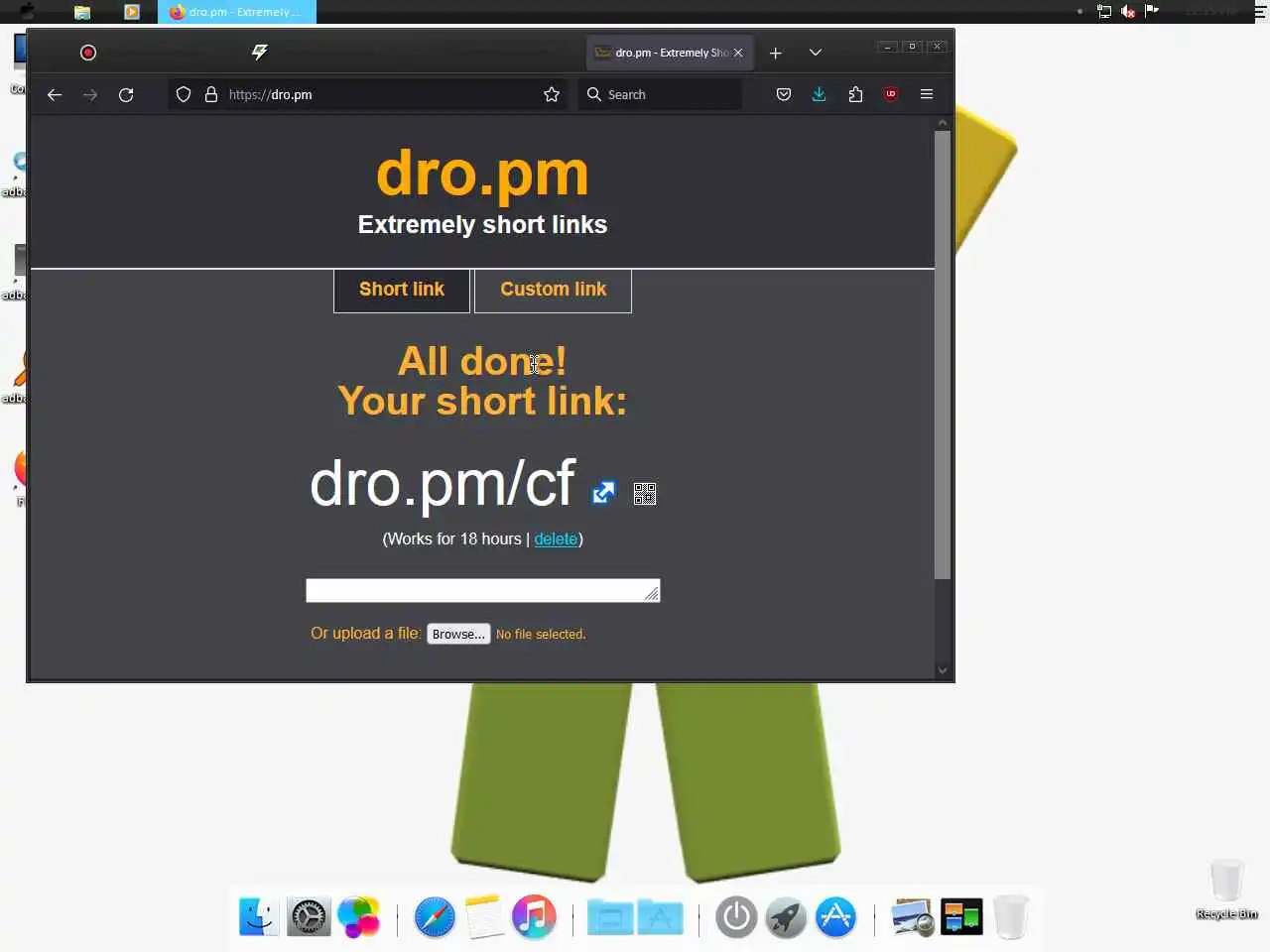Open the uBlock Origin extension icon
The width and height of the screenshot is (1270, 952).
pyautogui.click(x=891, y=94)
